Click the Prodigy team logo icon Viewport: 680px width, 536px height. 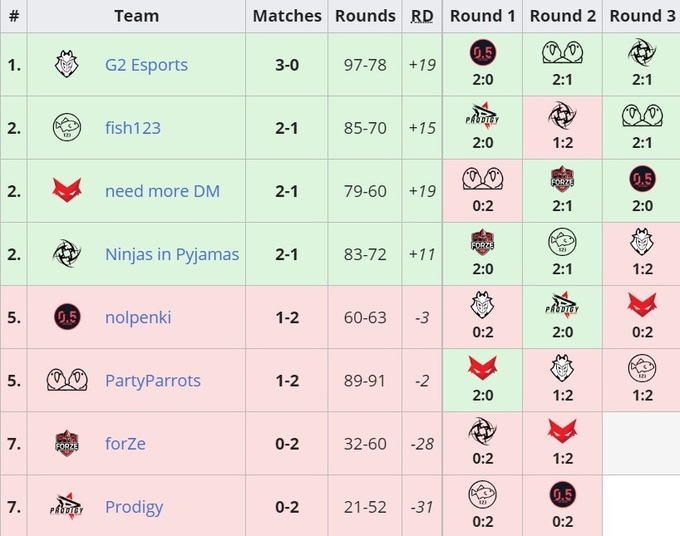point(67,506)
